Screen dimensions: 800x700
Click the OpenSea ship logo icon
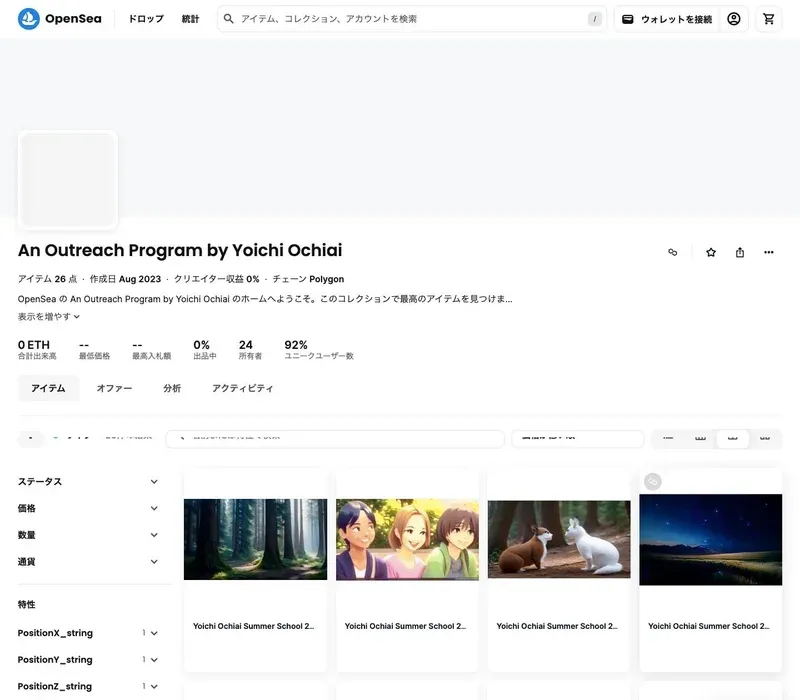[29, 19]
